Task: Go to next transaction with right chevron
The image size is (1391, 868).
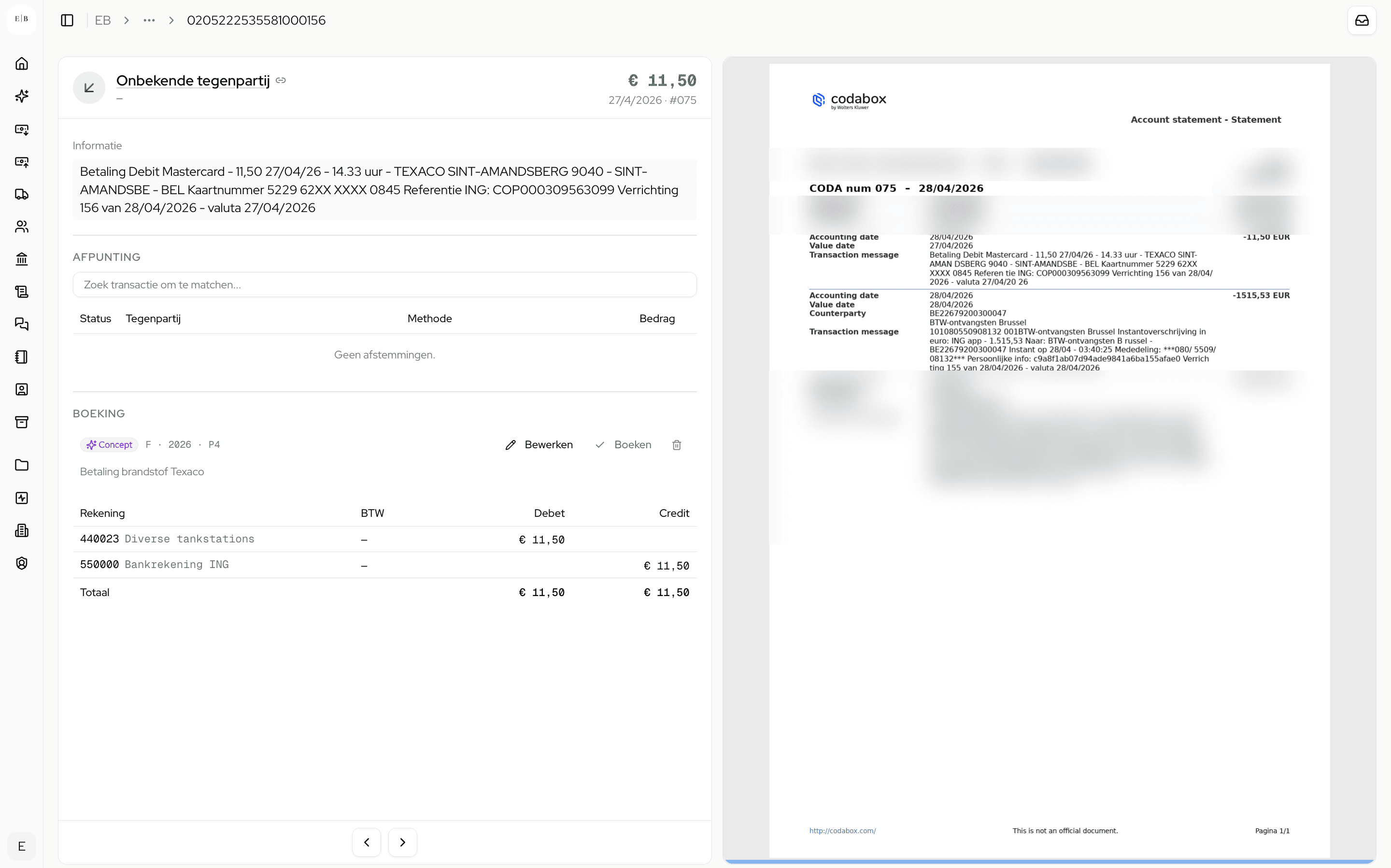Action: 402,842
